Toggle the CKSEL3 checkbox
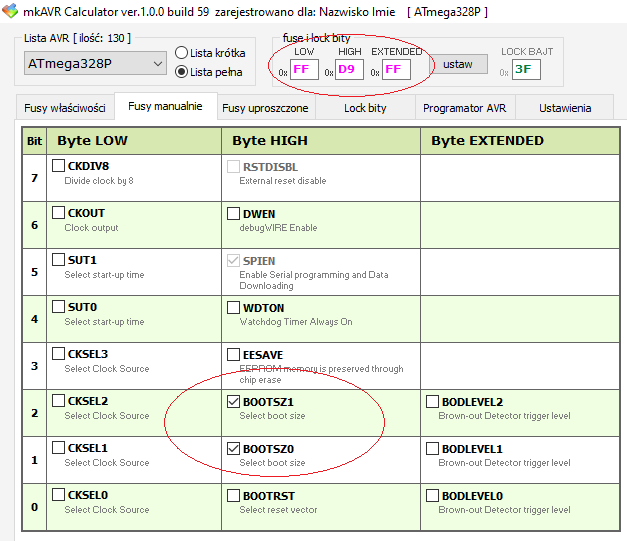The image size is (627, 541). 58,353
